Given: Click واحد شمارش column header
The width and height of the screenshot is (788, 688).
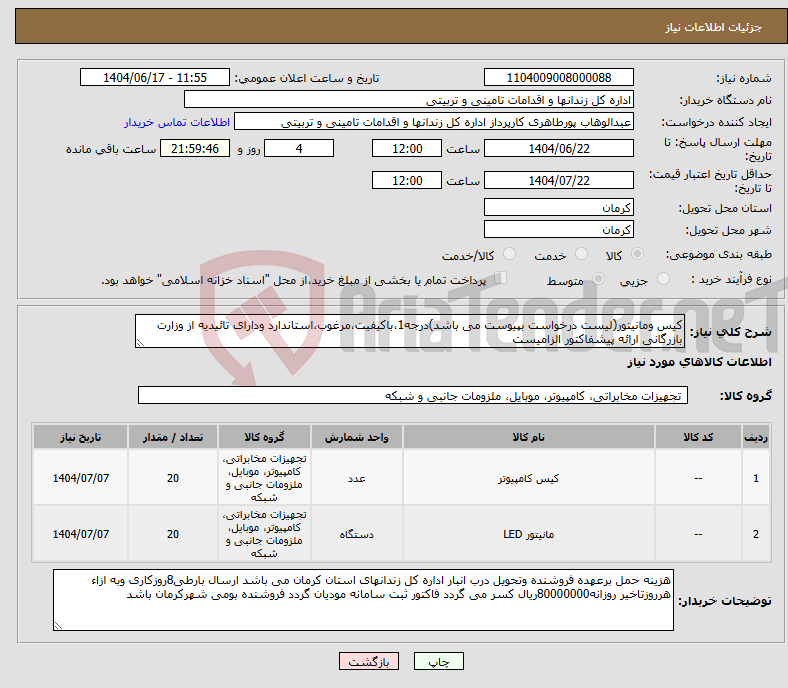Looking at the screenshot, I should (356, 437).
